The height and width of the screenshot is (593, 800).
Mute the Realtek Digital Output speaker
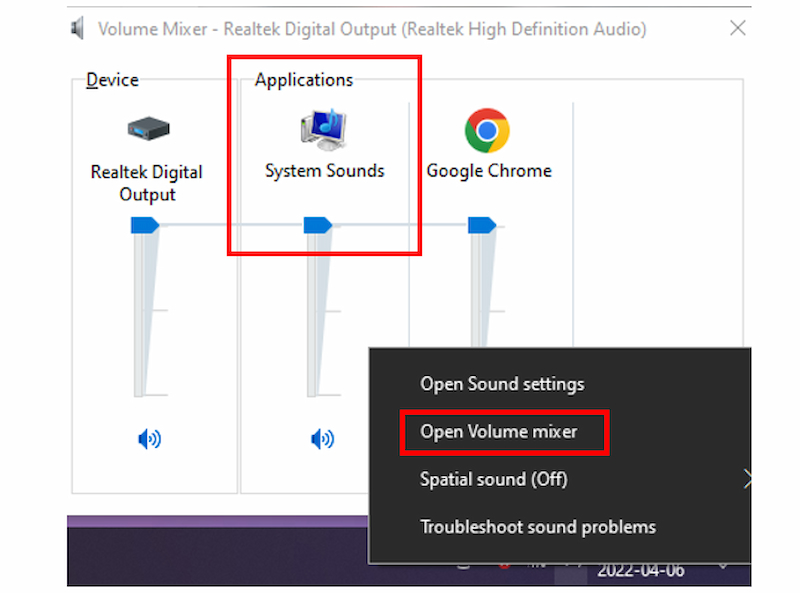(x=149, y=438)
